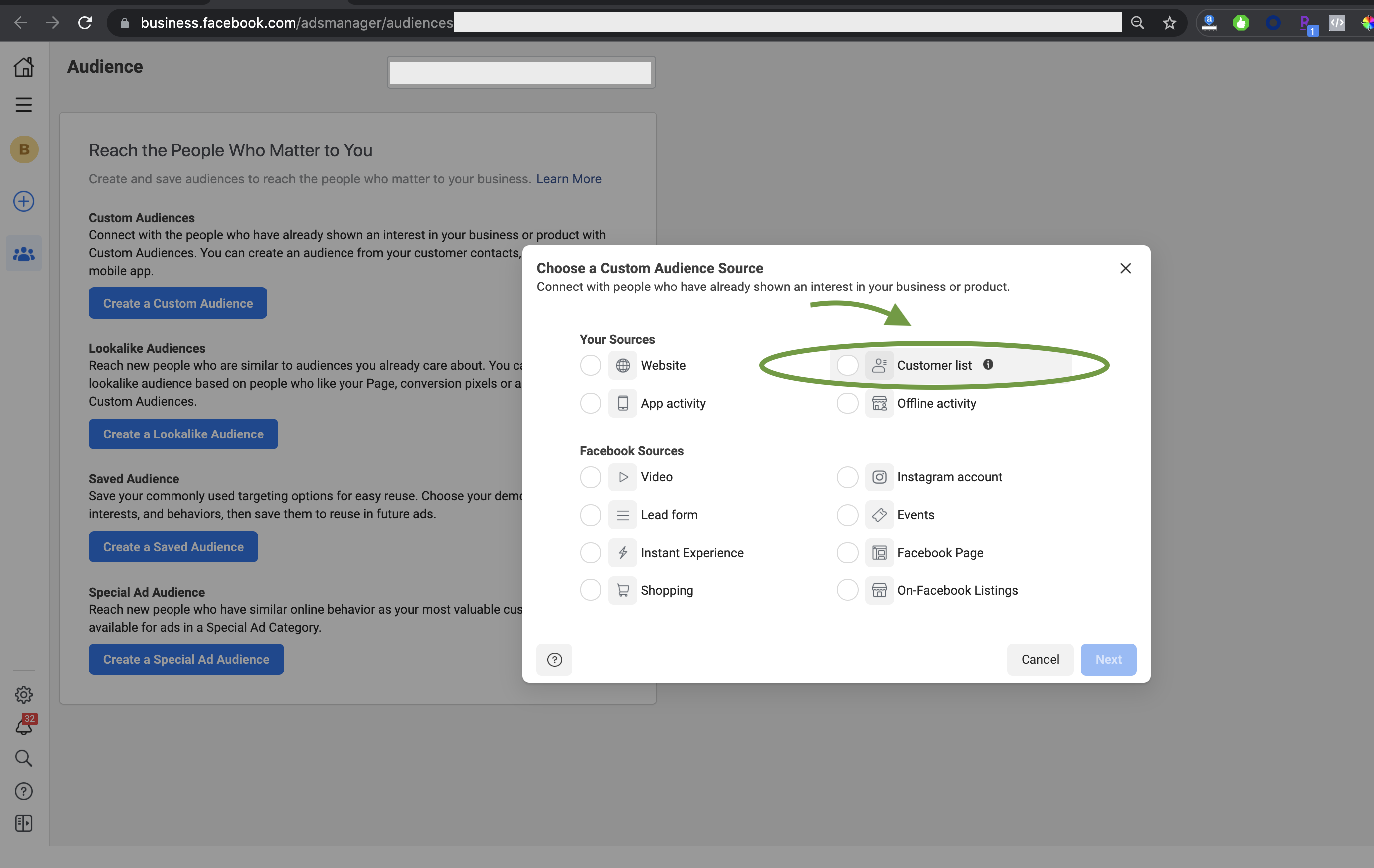Open the help question mark in sidebar
The image size is (1374, 868).
click(24, 791)
